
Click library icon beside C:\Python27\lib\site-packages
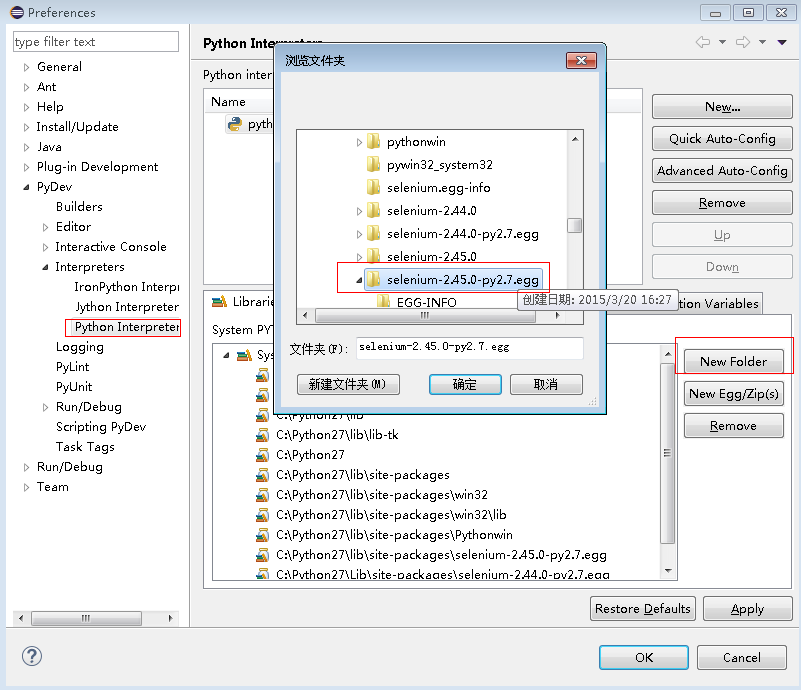click(262, 474)
